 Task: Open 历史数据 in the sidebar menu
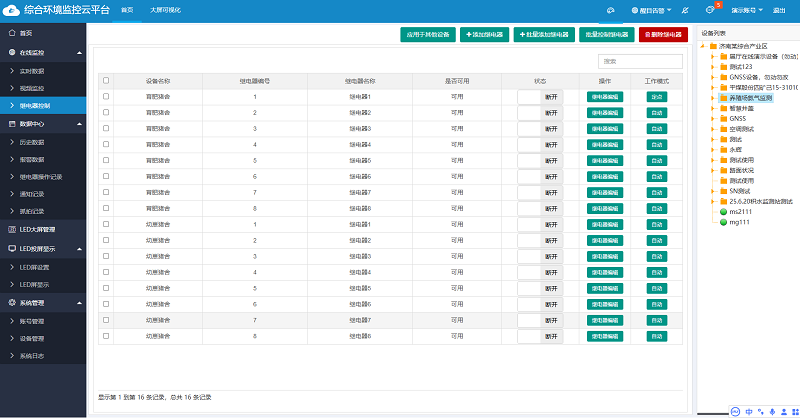34,142
